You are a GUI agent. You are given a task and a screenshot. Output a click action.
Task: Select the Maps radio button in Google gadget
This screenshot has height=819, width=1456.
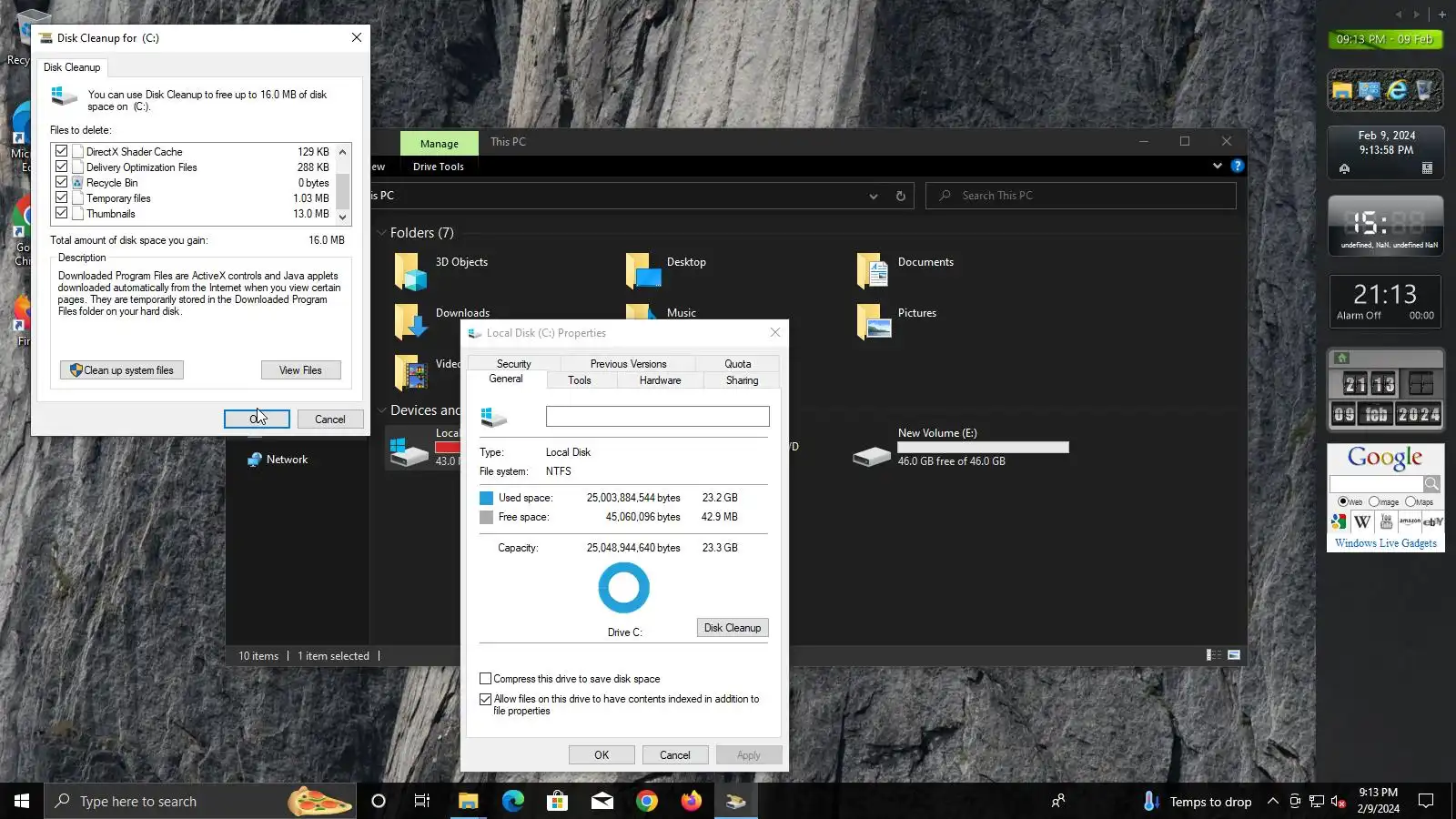tap(1410, 502)
